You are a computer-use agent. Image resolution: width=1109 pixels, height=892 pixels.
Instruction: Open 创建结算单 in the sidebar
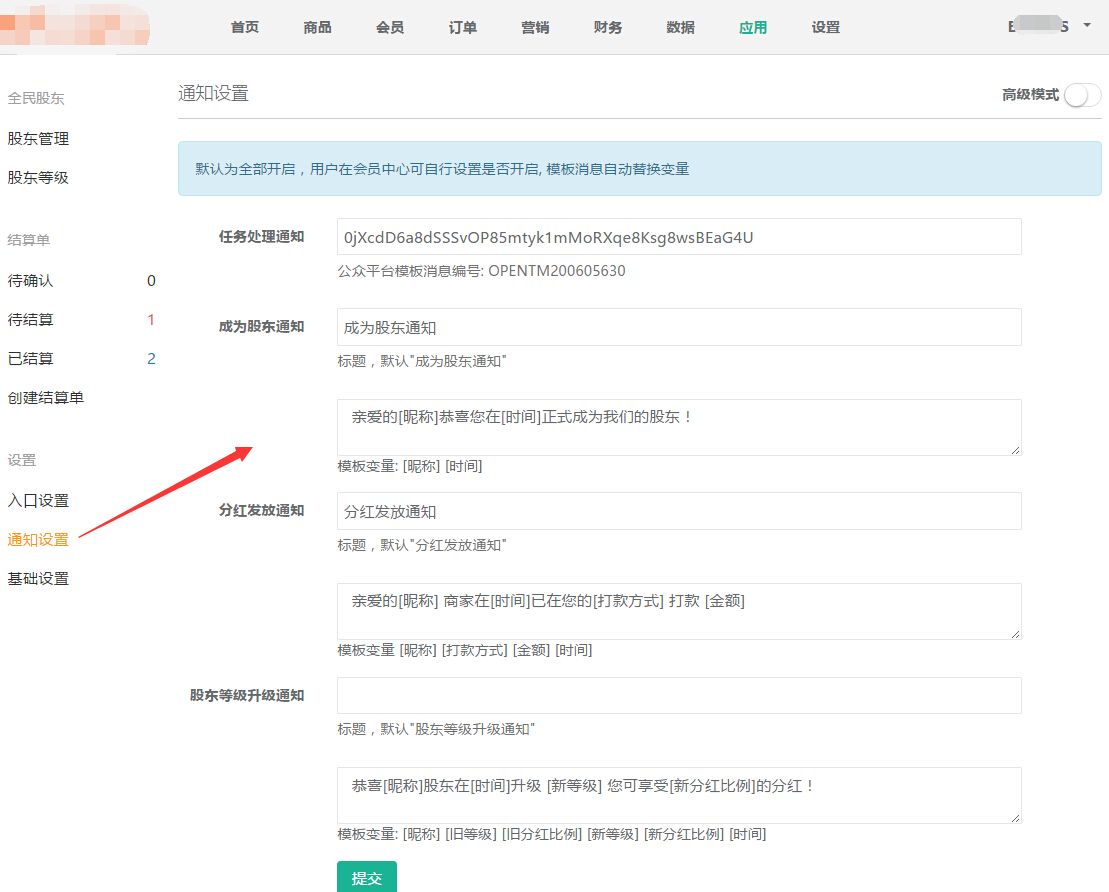point(46,398)
